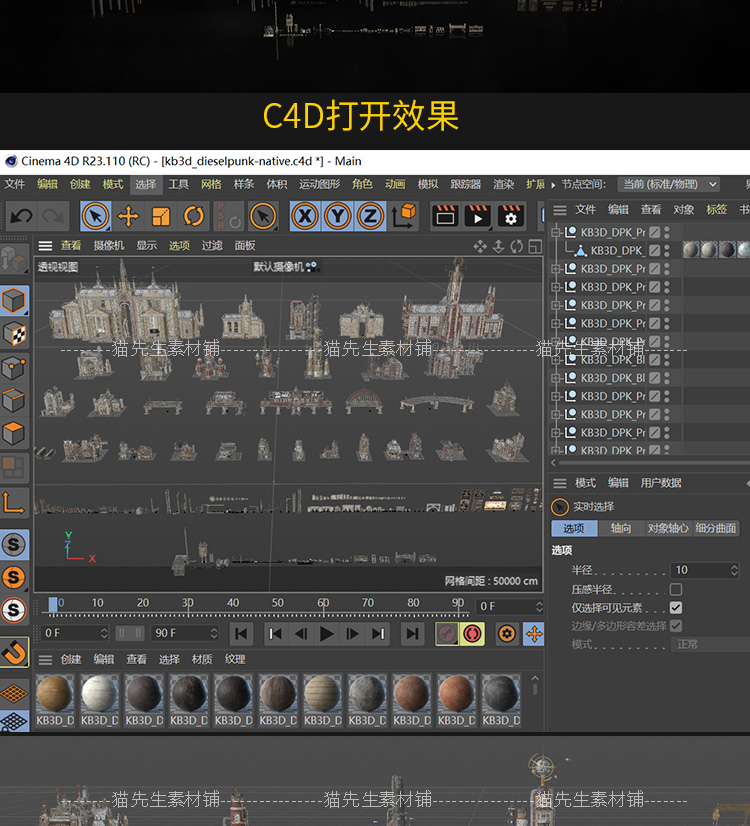Image resolution: width=750 pixels, height=826 pixels.
Task: Click the viewport toggle layout icon
Action: (535, 246)
